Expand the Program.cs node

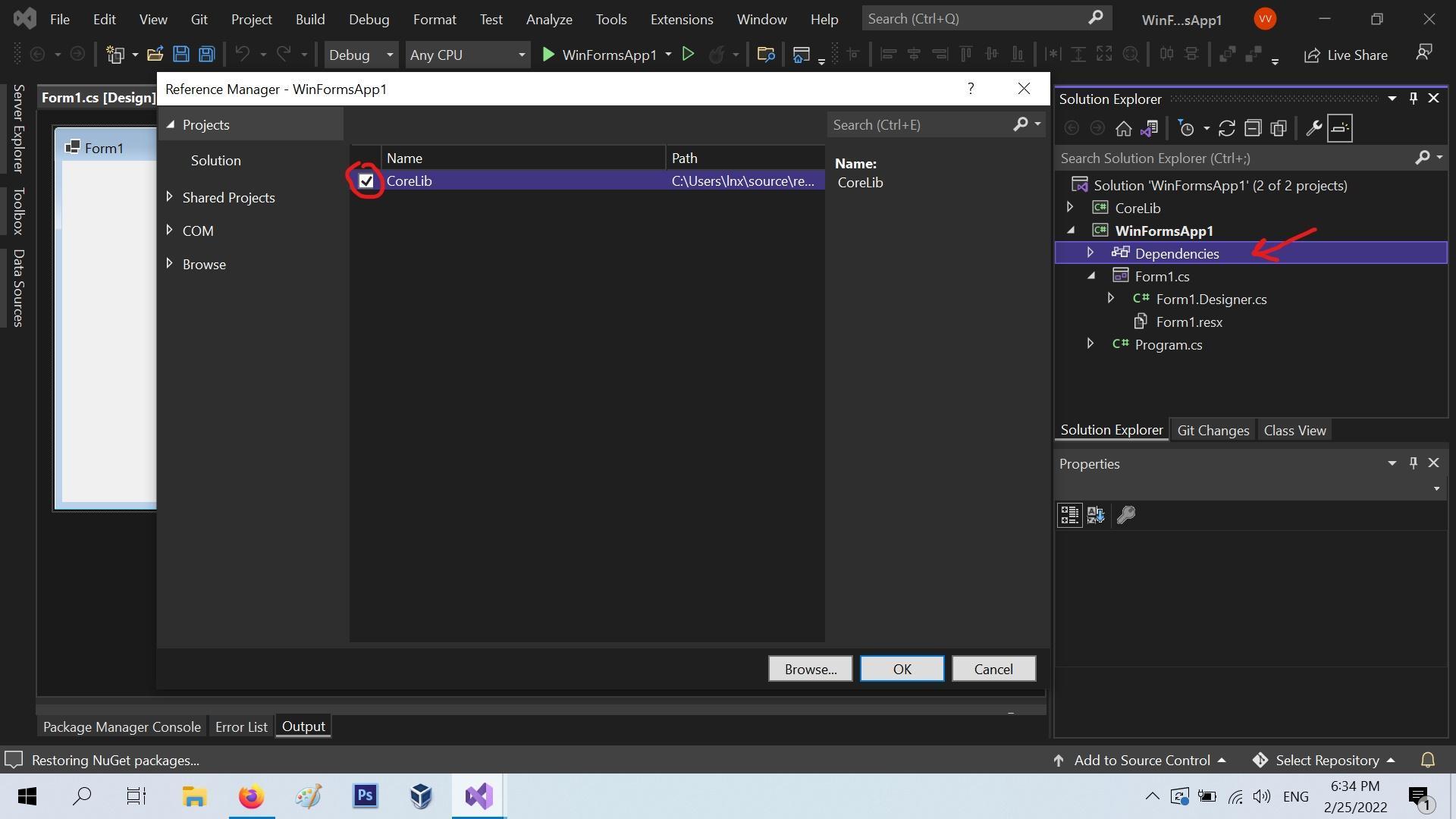(1090, 344)
